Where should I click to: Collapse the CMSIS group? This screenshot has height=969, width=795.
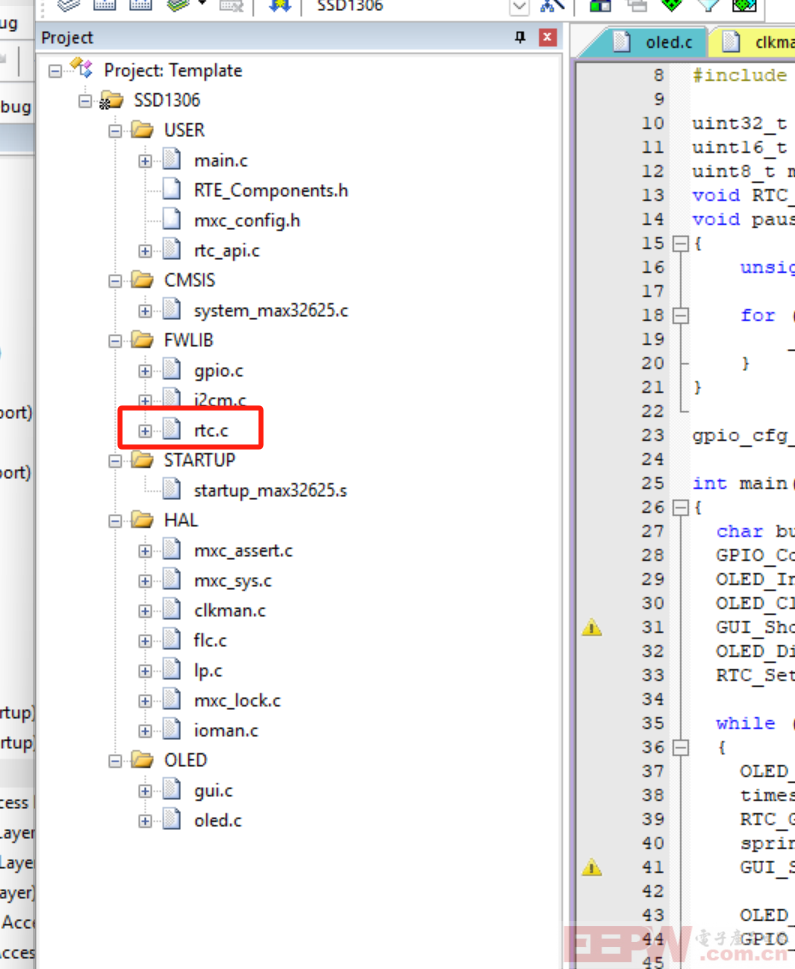point(115,281)
